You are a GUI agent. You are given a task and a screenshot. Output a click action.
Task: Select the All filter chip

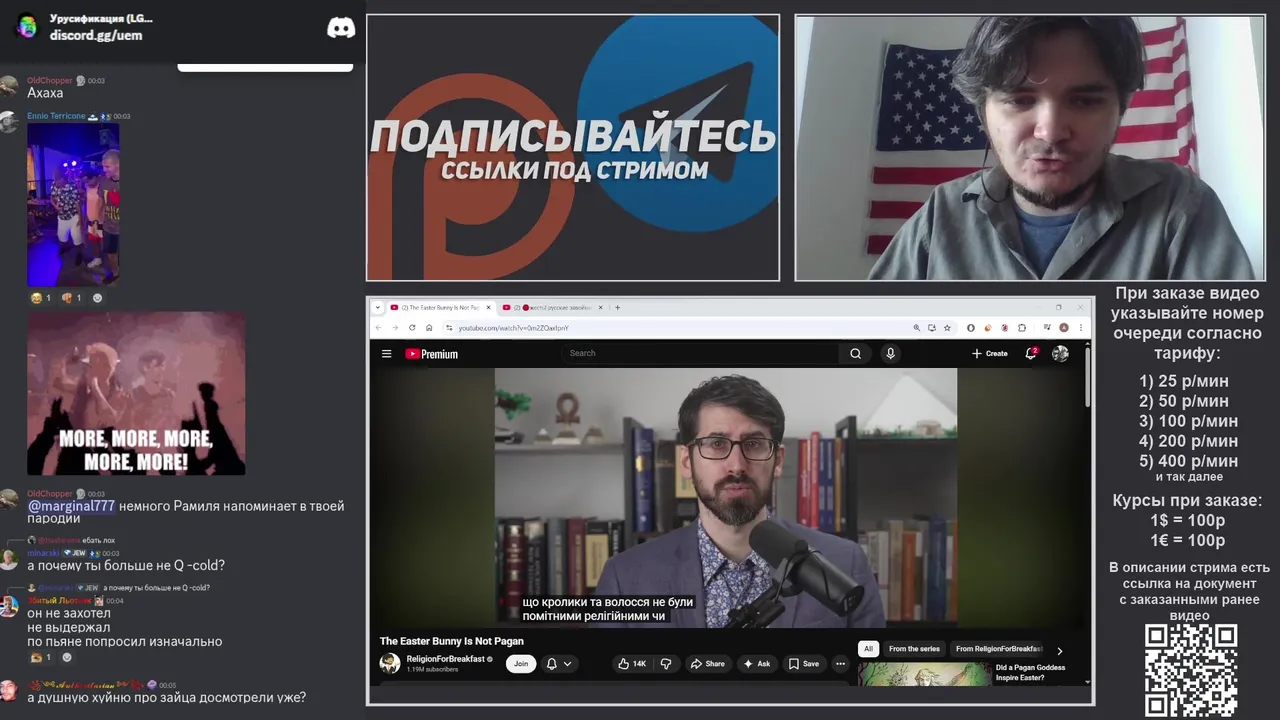pyautogui.click(x=868, y=649)
